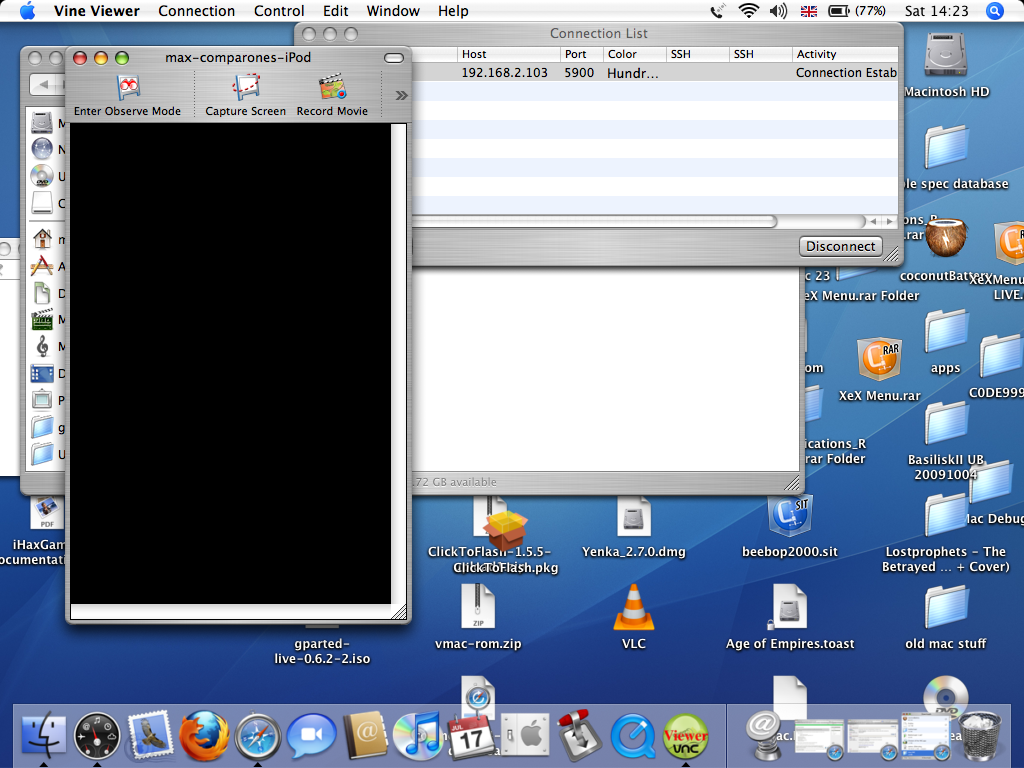Screen dimensions: 1024x768
Task: Open the Connection menu
Action: [197, 11]
